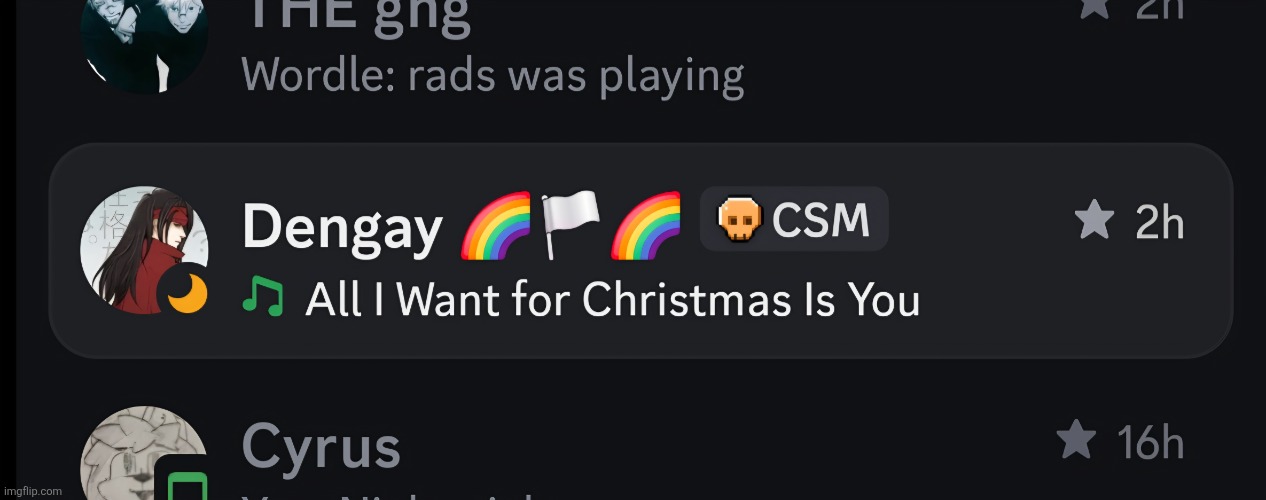Tap the favorite star next to 2h on Dengay
1266x500 pixels.
[1095, 220]
